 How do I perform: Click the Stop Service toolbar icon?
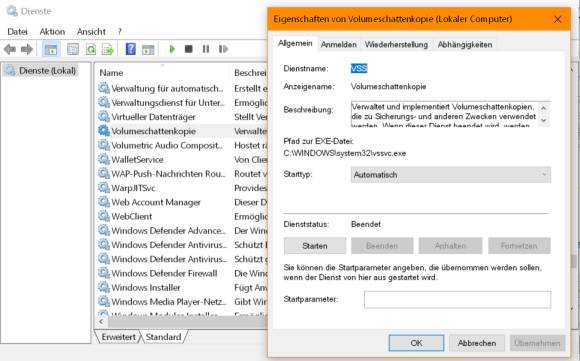[x=189, y=49]
